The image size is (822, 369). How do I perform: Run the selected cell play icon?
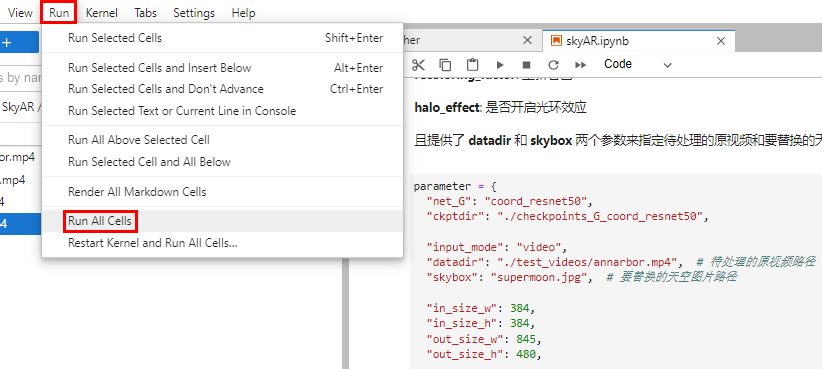(500, 64)
